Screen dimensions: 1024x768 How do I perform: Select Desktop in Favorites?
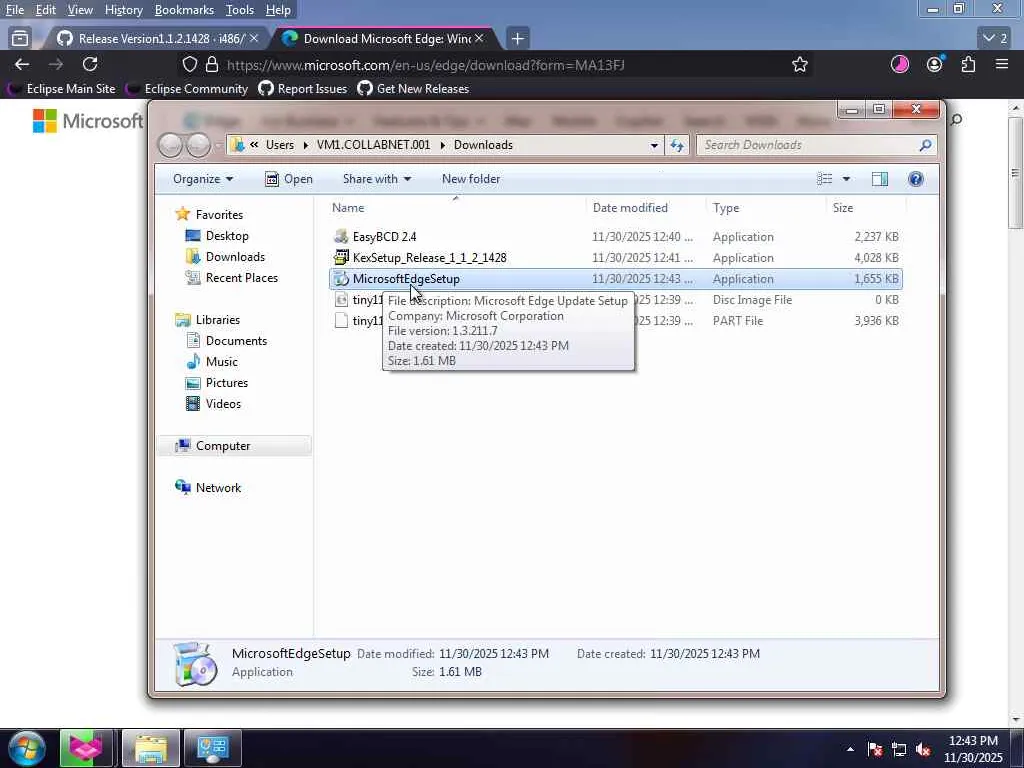pos(227,236)
